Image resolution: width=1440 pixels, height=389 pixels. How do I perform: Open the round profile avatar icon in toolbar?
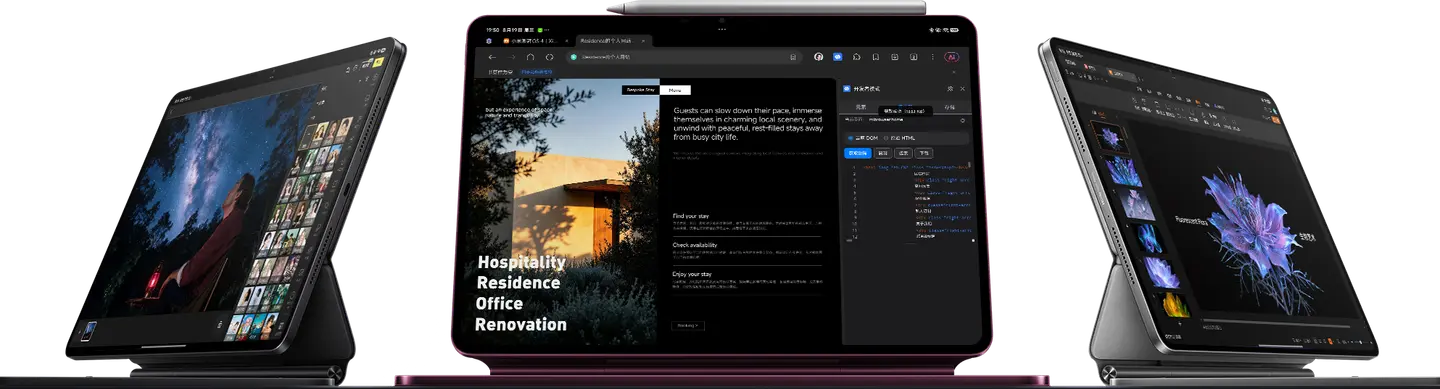pos(818,57)
